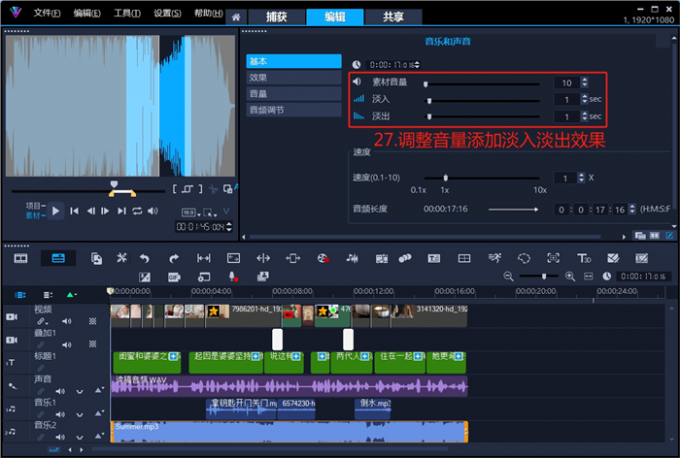Open the 声音 track volume triangle dropdown
The height and width of the screenshot is (458, 680).
pyautogui.click(x=99, y=389)
